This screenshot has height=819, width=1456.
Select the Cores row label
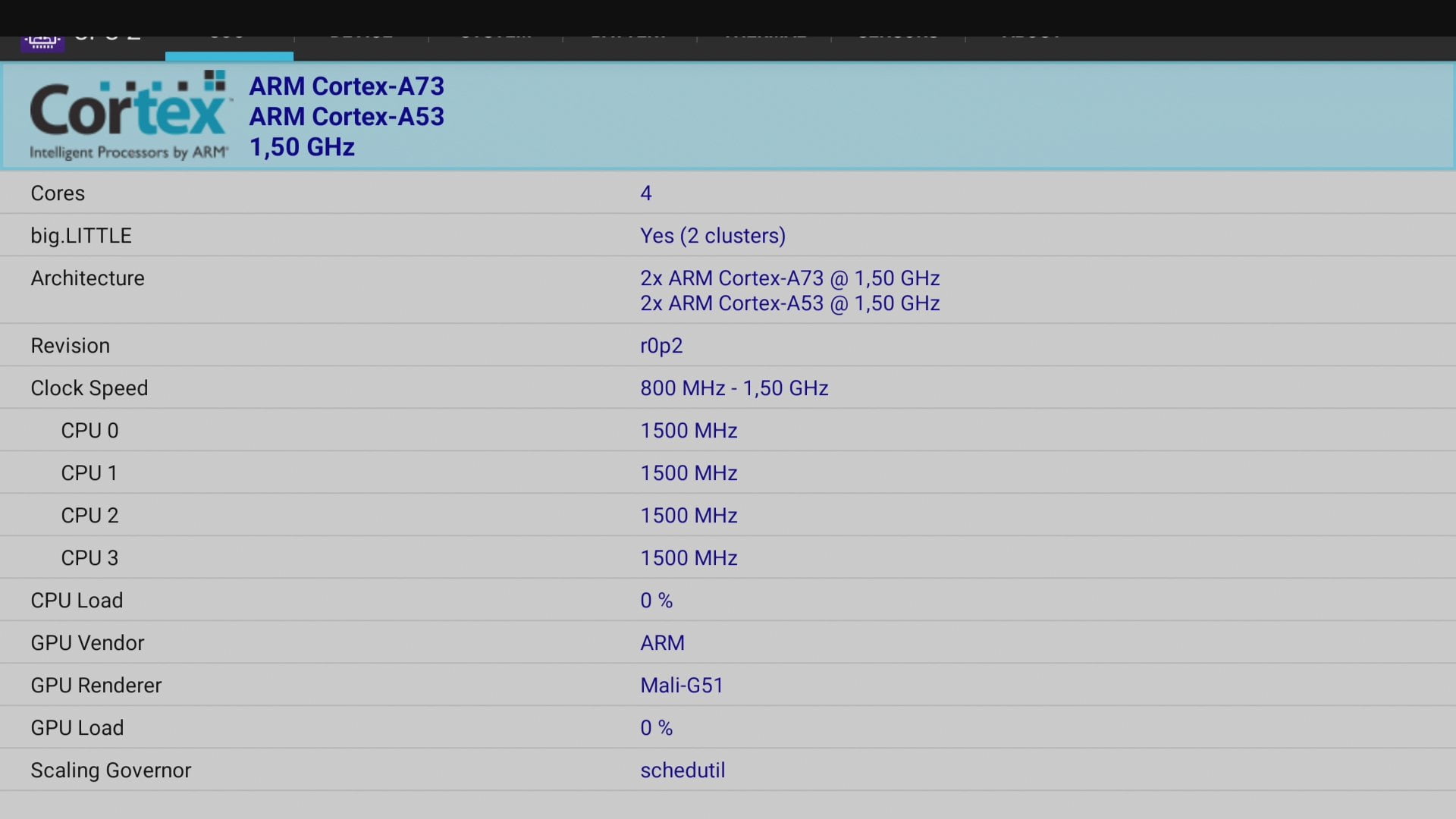[58, 193]
